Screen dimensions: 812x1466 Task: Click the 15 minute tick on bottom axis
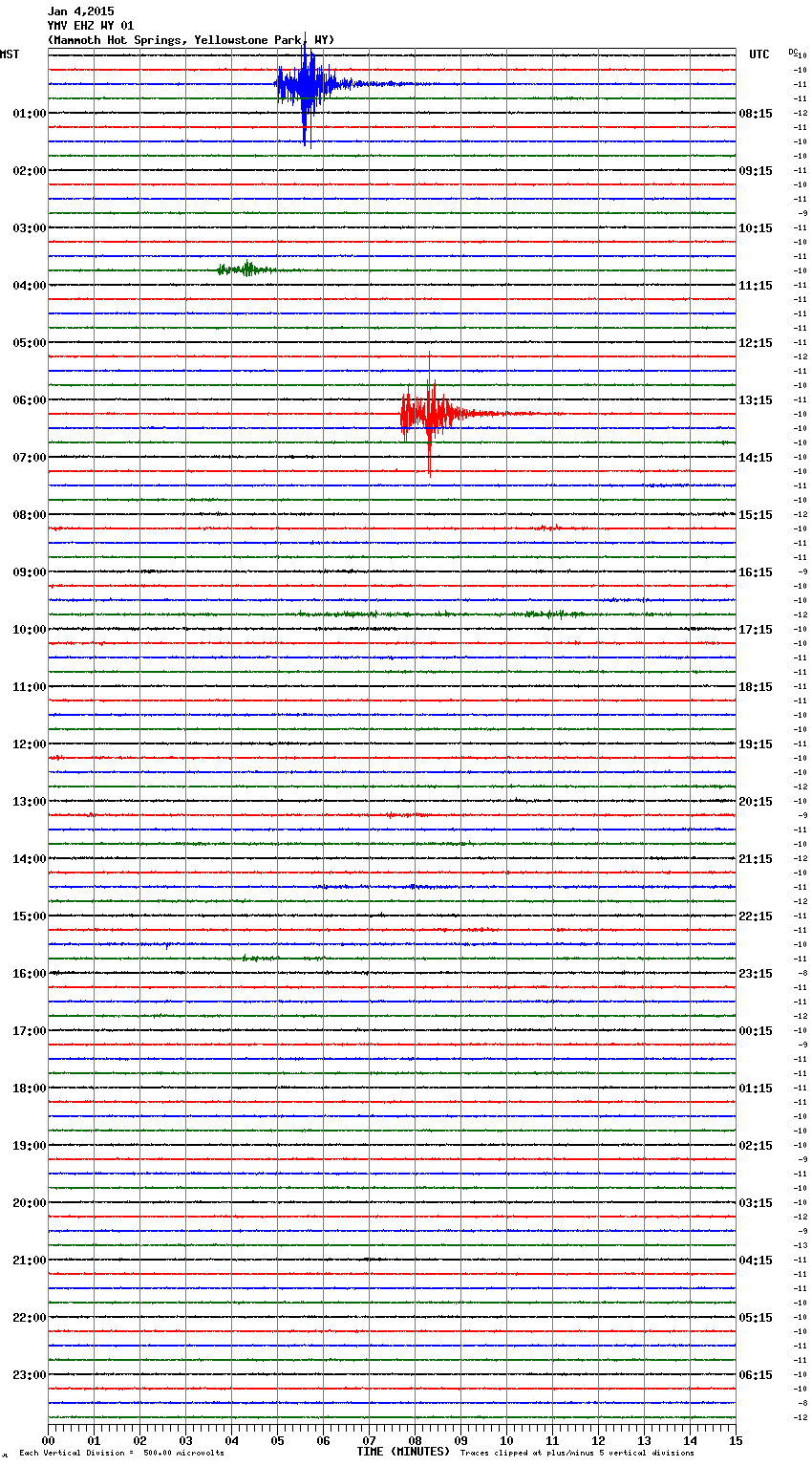point(735,1440)
